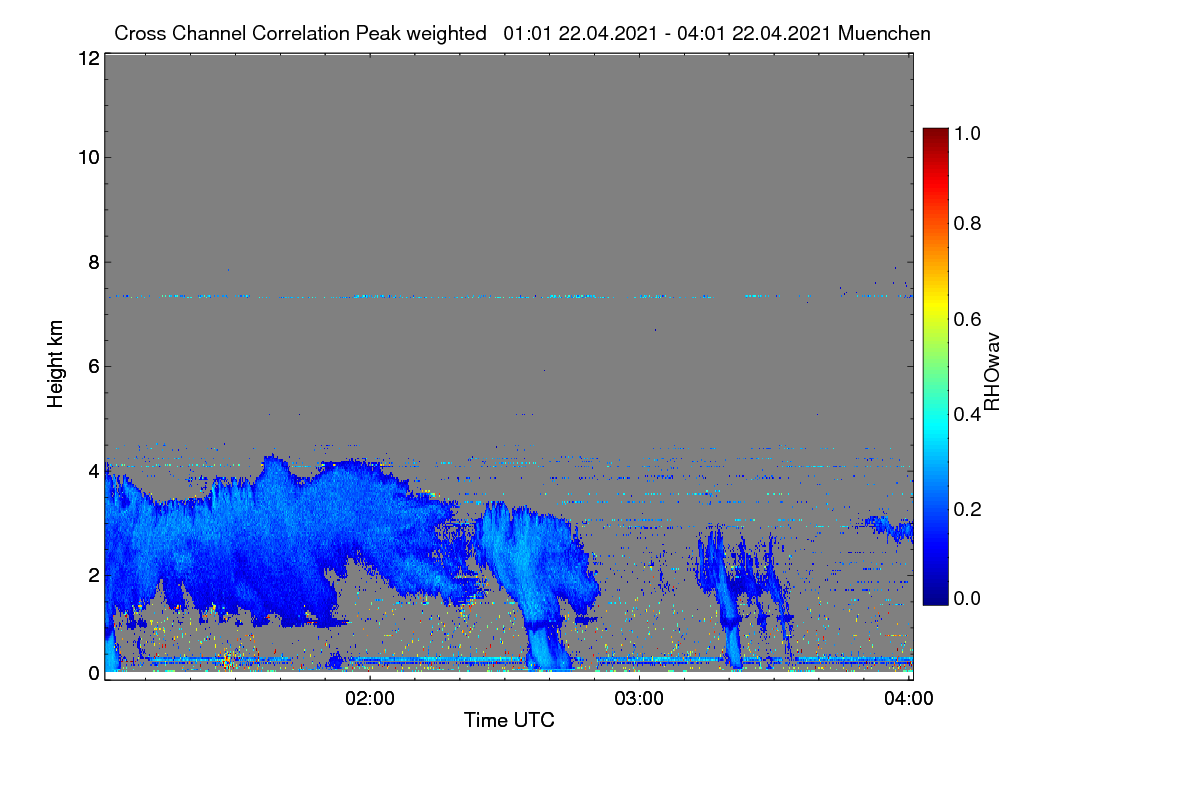The height and width of the screenshot is (800, 1200).
Task: Select the Time UTC axis title
Action: [509, 720]
